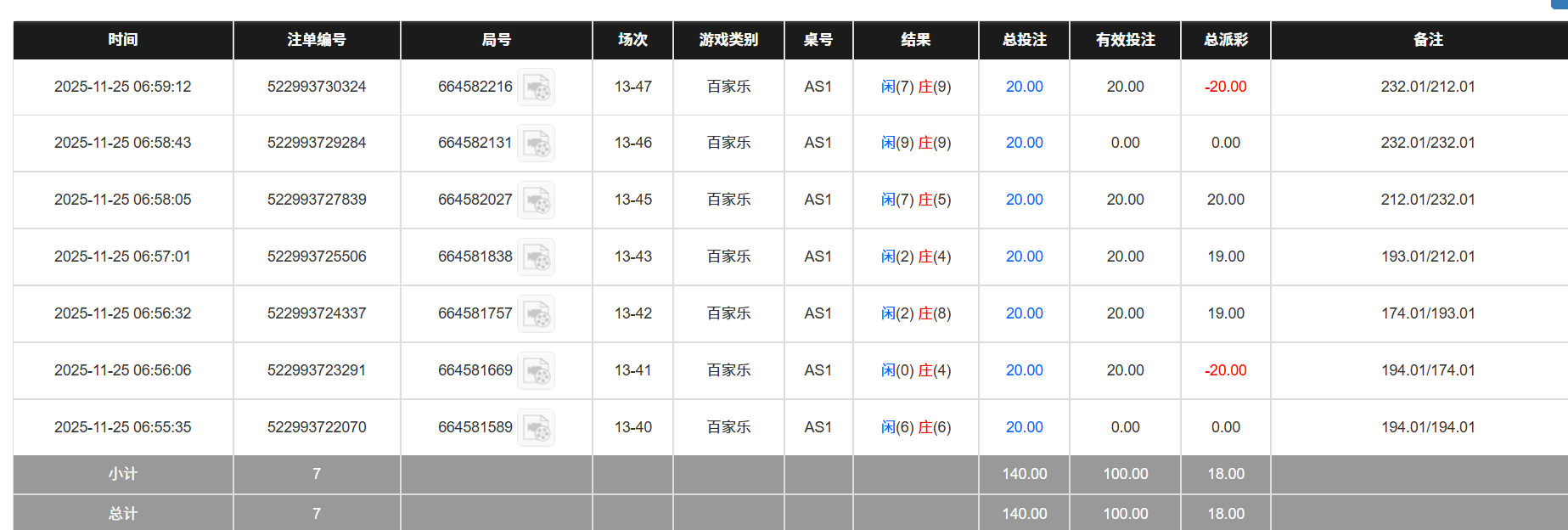Click total bet link in 06:55:35 row
The width and height of the screenshot is (1568, 530).
coord(1024,427)
